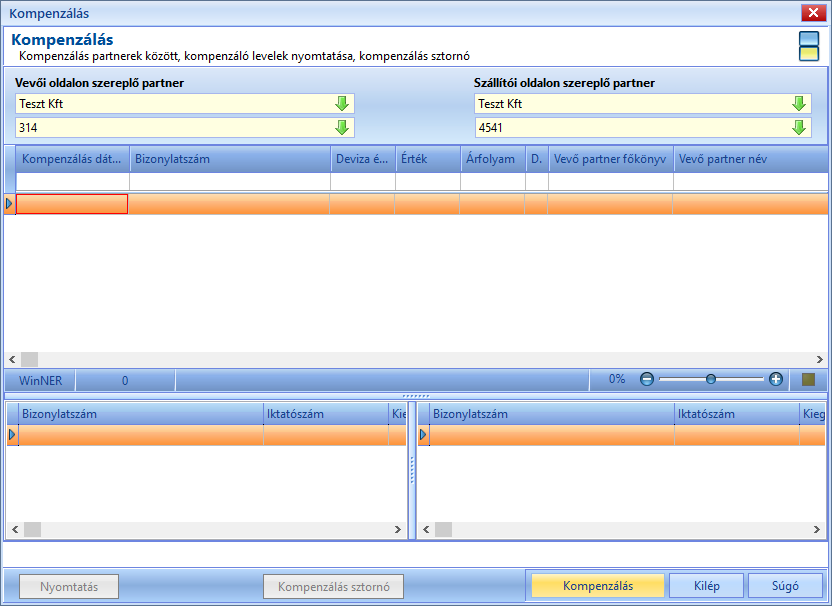Open the supplier account 4541 dropdown arrow
The width and height of the screenshot is (832, 606).
pos(799,127)
